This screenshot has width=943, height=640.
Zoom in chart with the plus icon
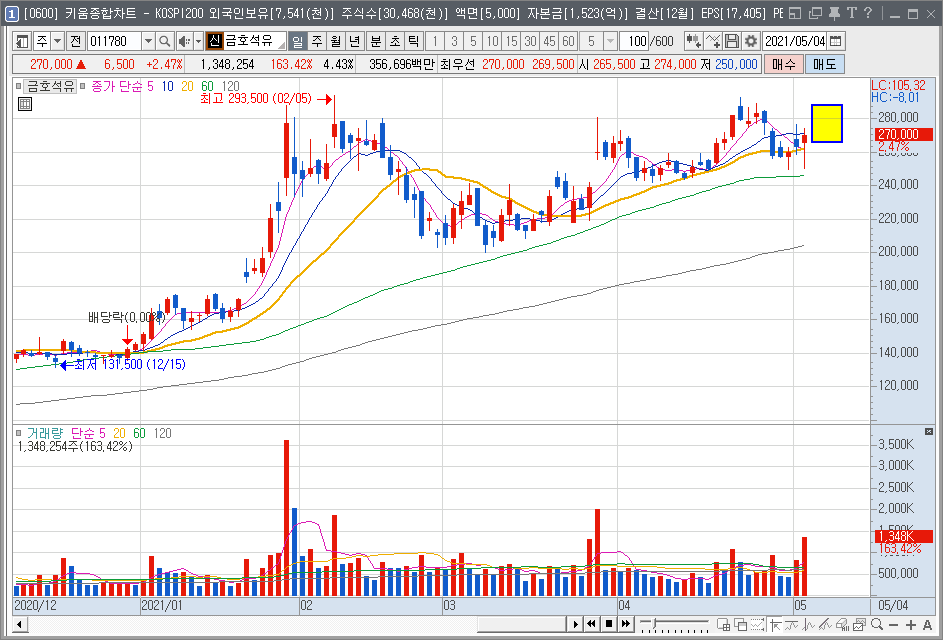[911, 624]
